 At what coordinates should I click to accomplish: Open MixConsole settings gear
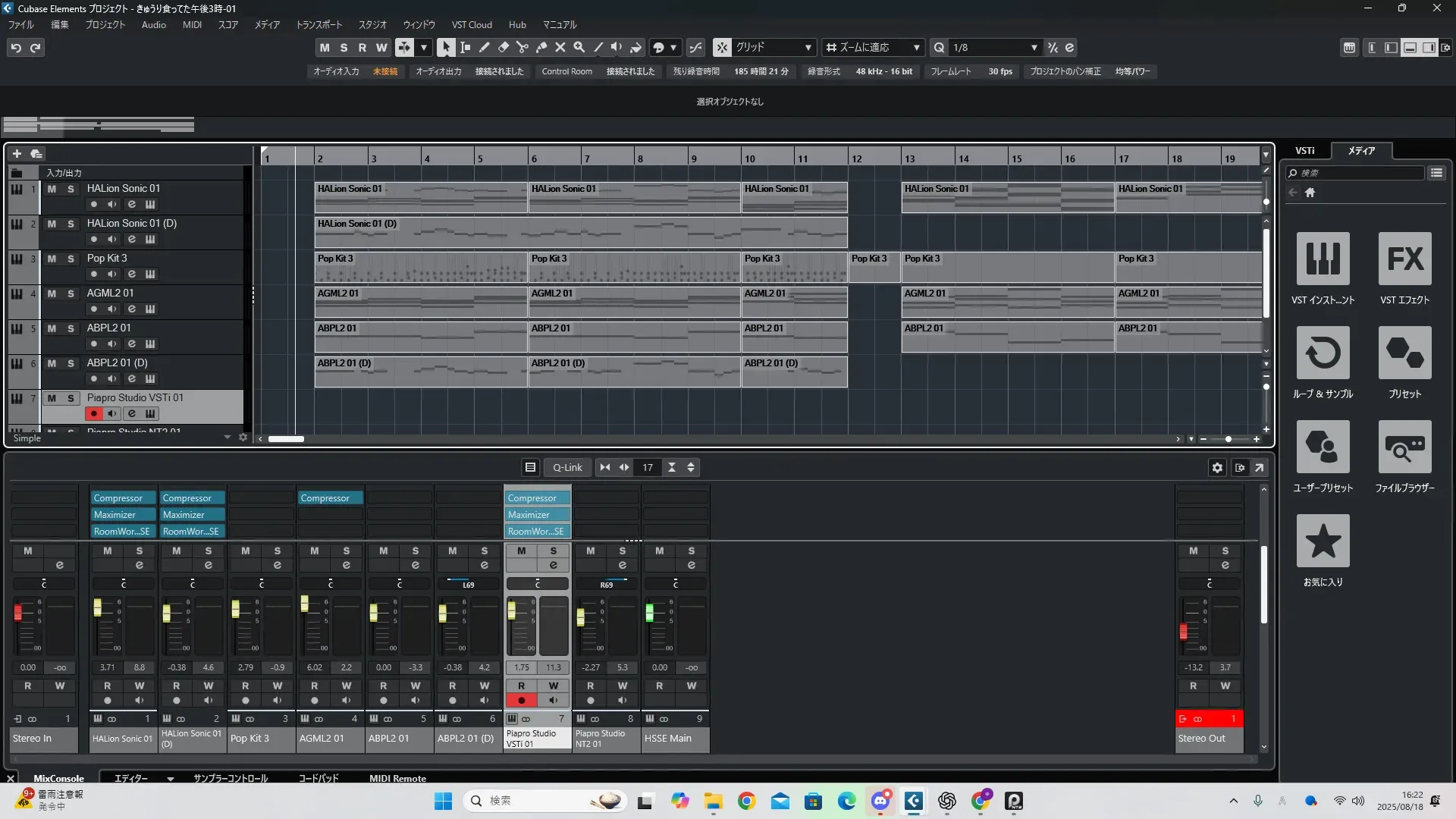pos(1217,468)
